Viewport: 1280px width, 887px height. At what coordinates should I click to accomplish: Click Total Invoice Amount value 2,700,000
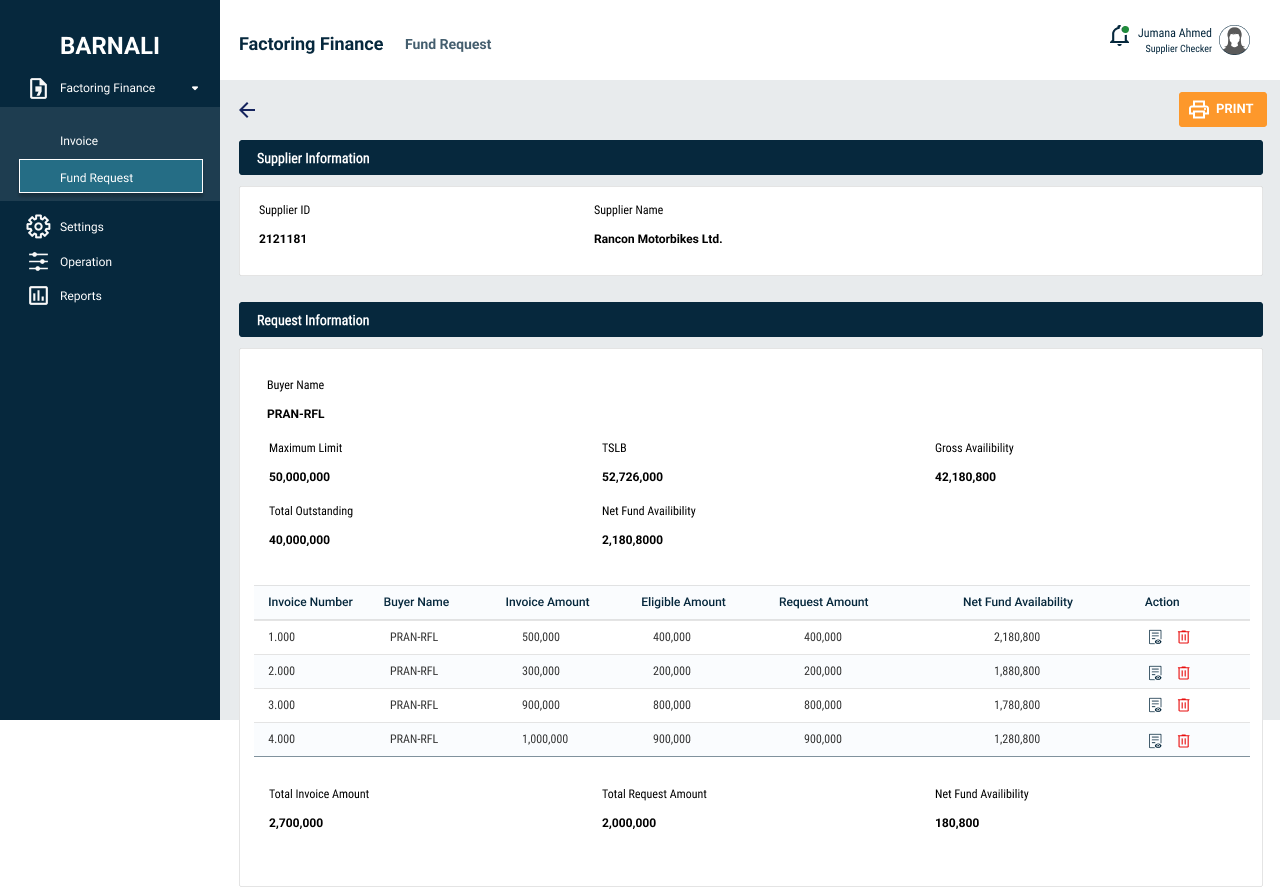[x=296, y=823]
